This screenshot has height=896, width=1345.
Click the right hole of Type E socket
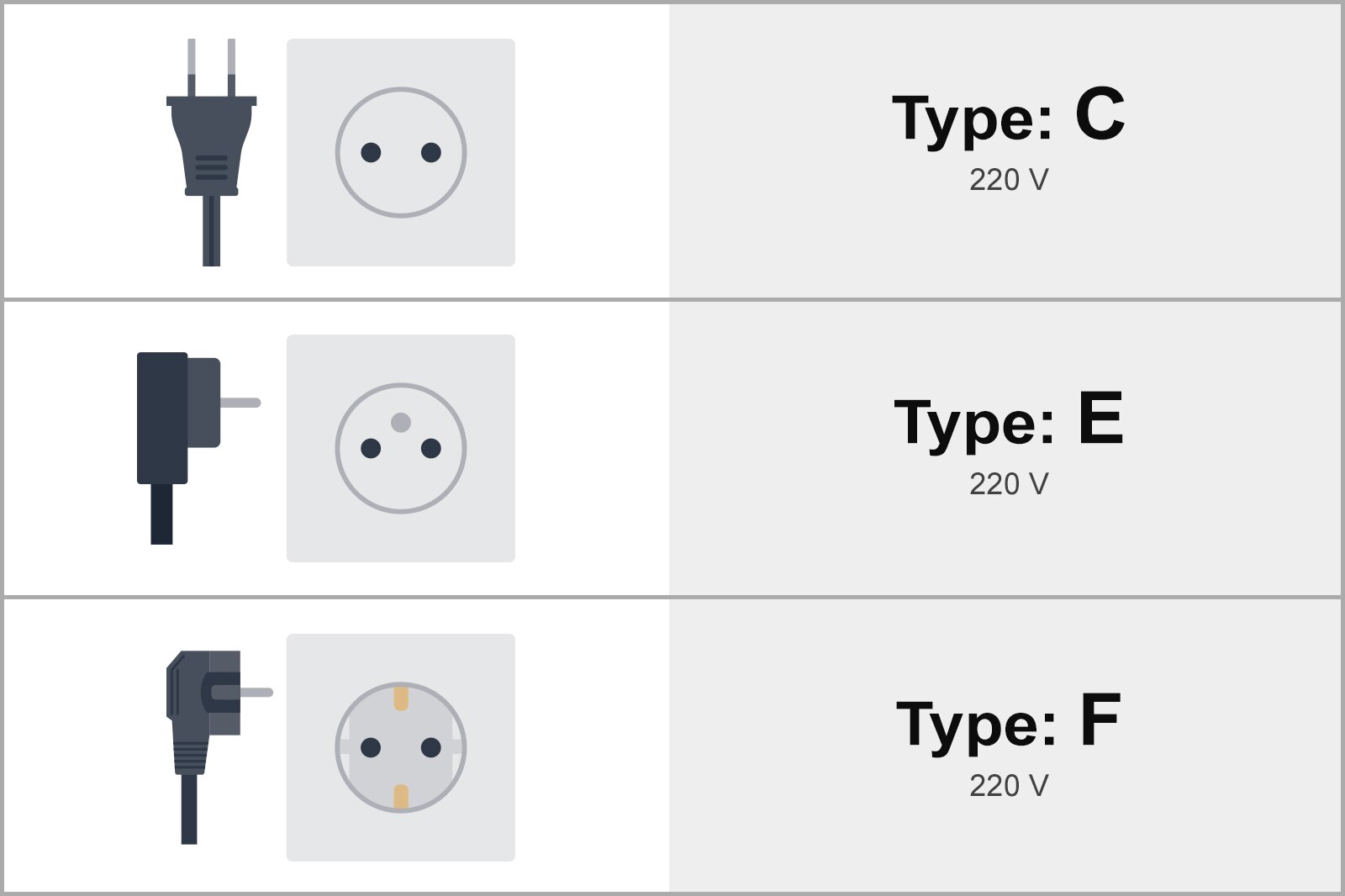431,448
